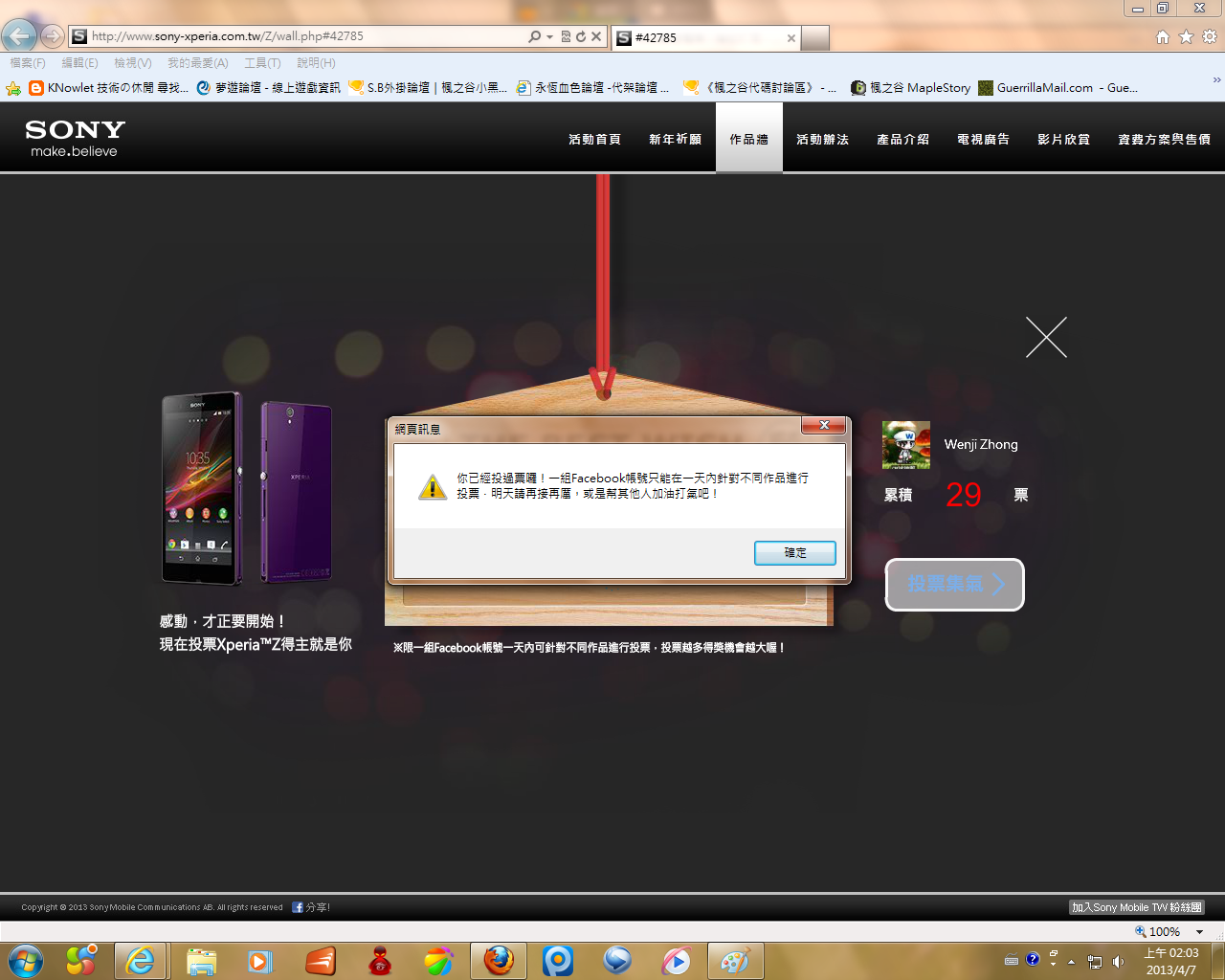The height and width of the screenshot is (980, 1225).
Task: Open the 說明(H) menu
Action: 316,62
